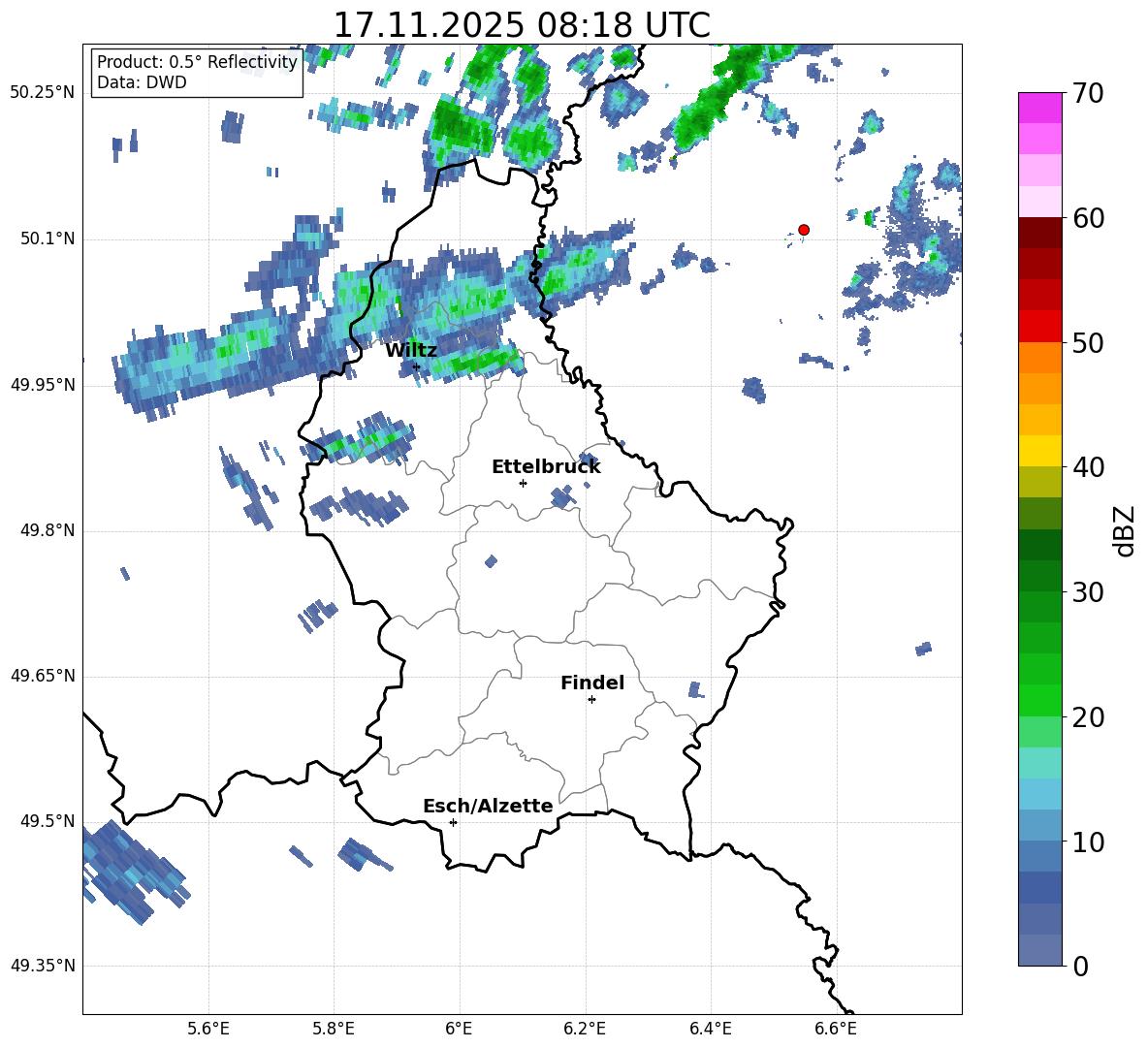Image resolution: width=1148 pixels, height=1048 pixels.
Task: Select the Findel city label
Action: point(592,683)
